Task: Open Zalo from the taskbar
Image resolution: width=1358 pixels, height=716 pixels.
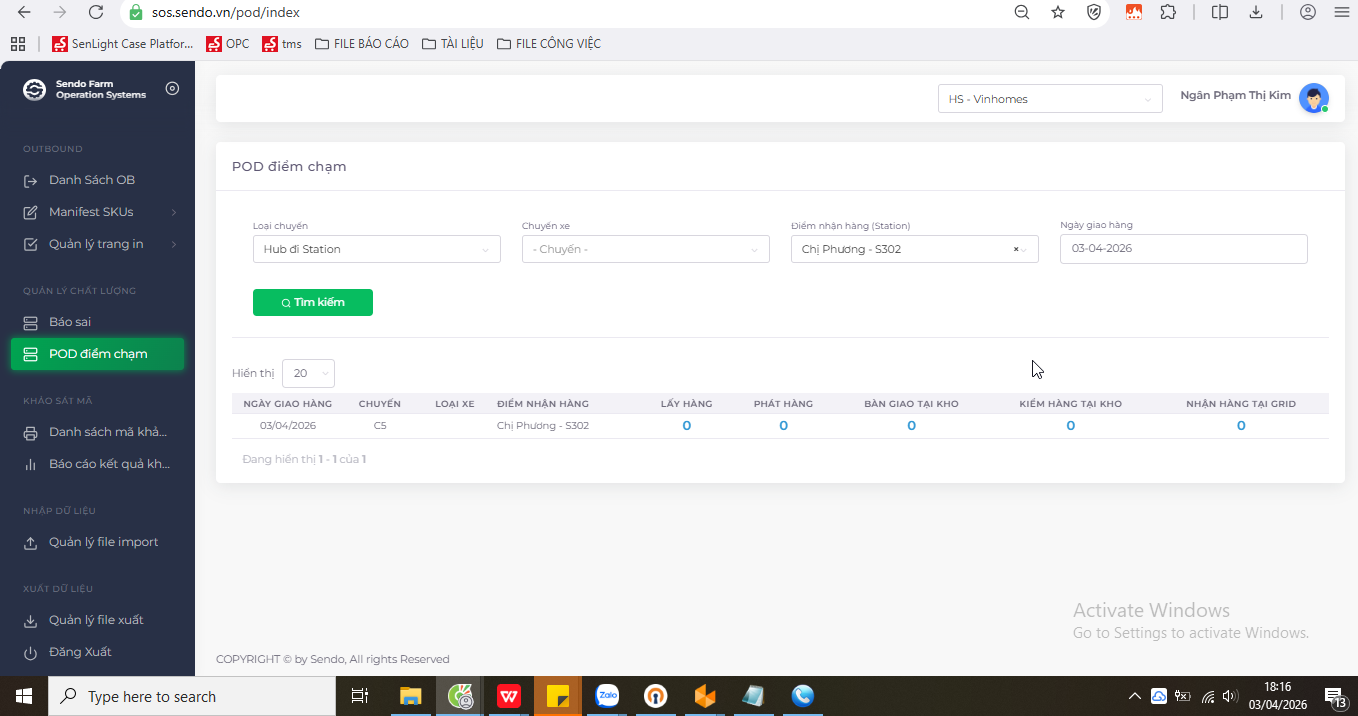Action: (x=608, y=696)
